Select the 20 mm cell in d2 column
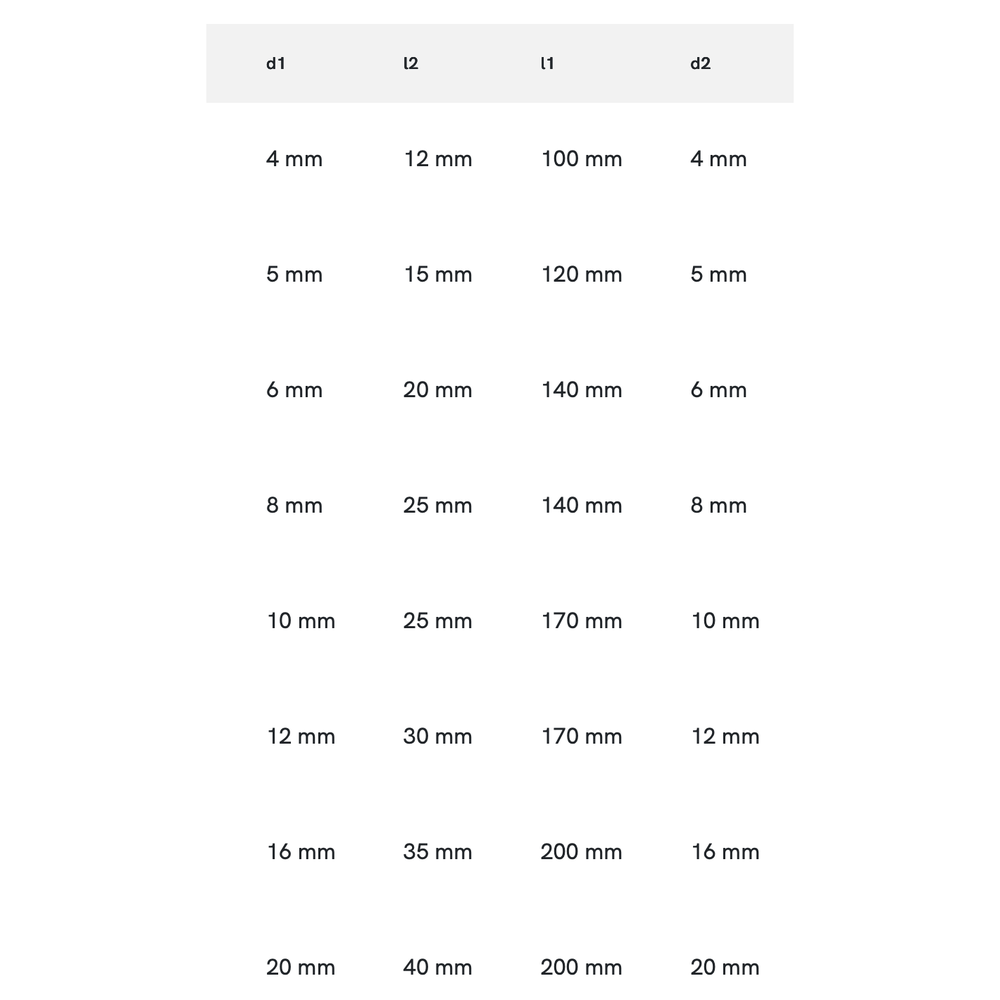The height and width of the screenshot is (1000, 1000). 725,968
